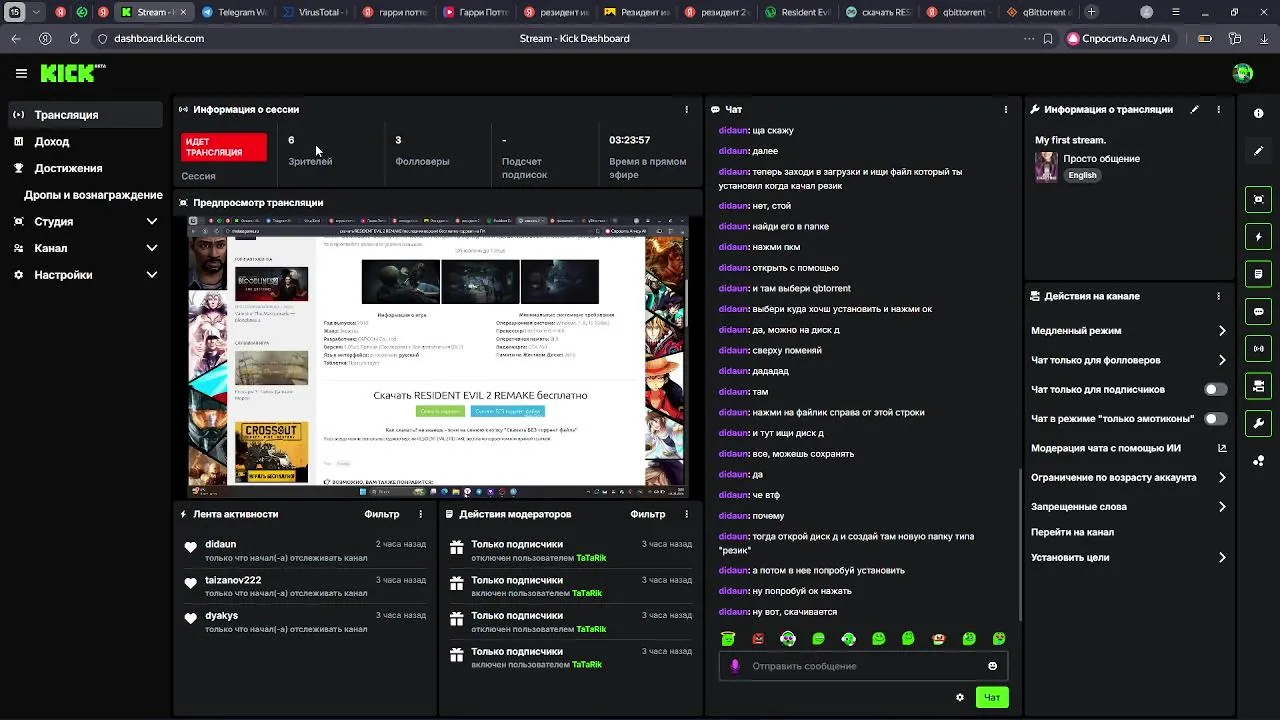Viewport: 1280px width, 720px height.
Task: Click the chat panel scrollbar
Action: point(1019,544)
